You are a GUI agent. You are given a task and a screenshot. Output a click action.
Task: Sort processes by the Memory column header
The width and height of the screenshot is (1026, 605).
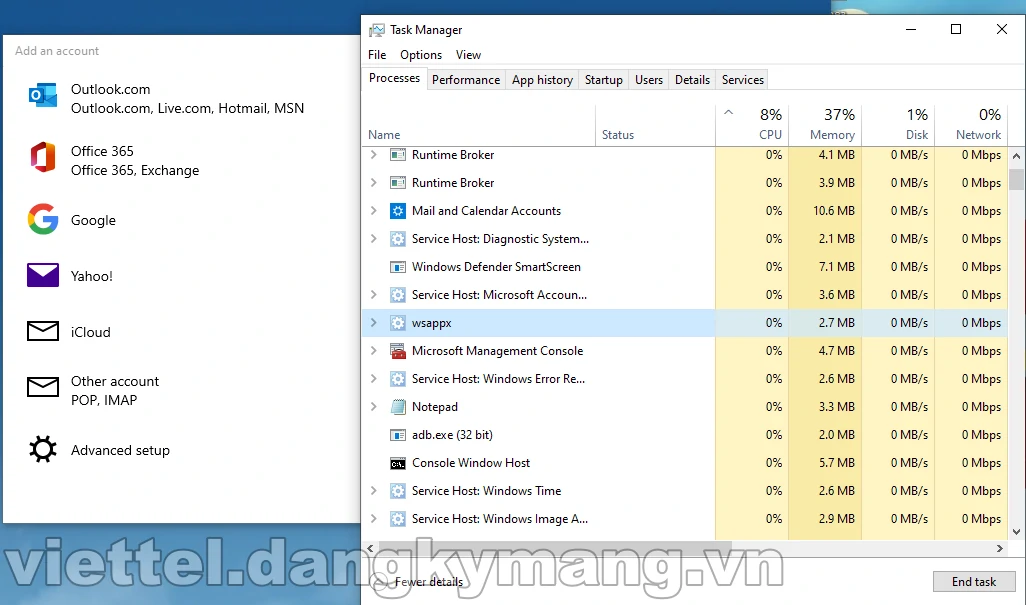click(x=825, y=124)
